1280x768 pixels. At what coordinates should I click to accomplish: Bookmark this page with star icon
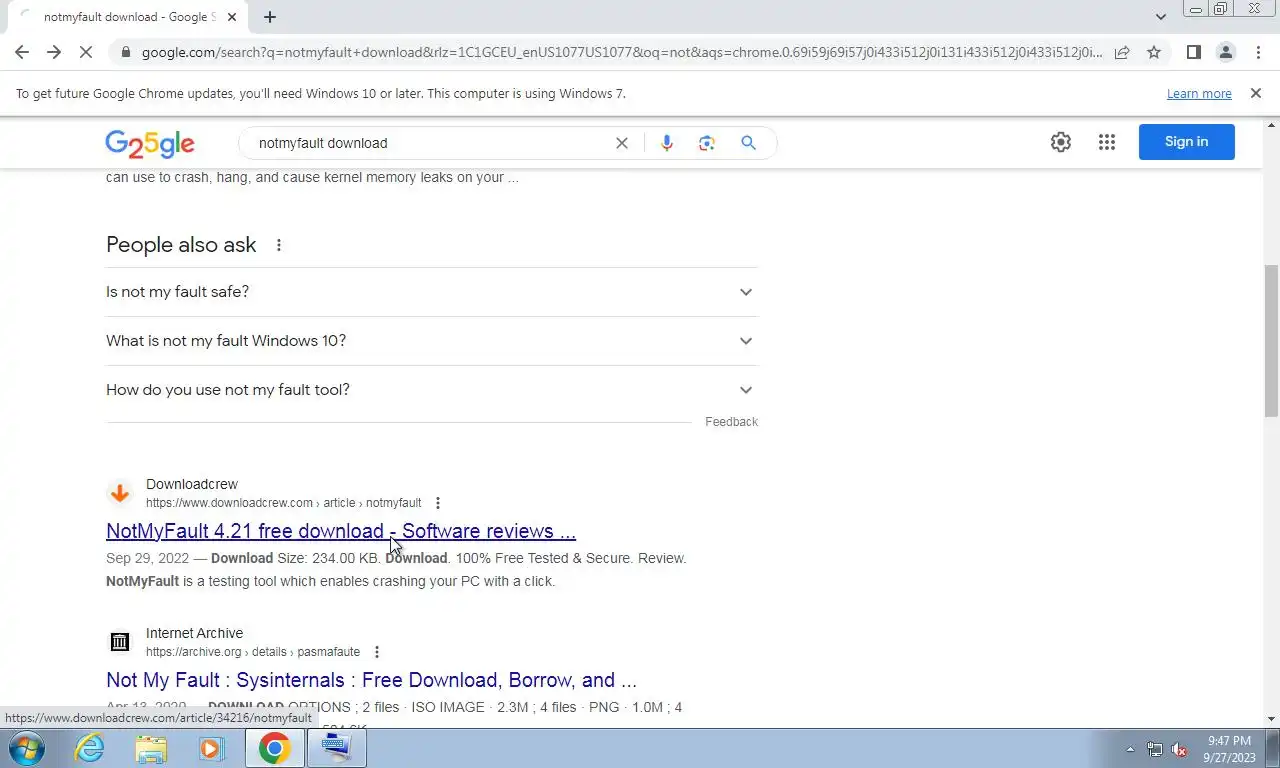(1154, 52)
